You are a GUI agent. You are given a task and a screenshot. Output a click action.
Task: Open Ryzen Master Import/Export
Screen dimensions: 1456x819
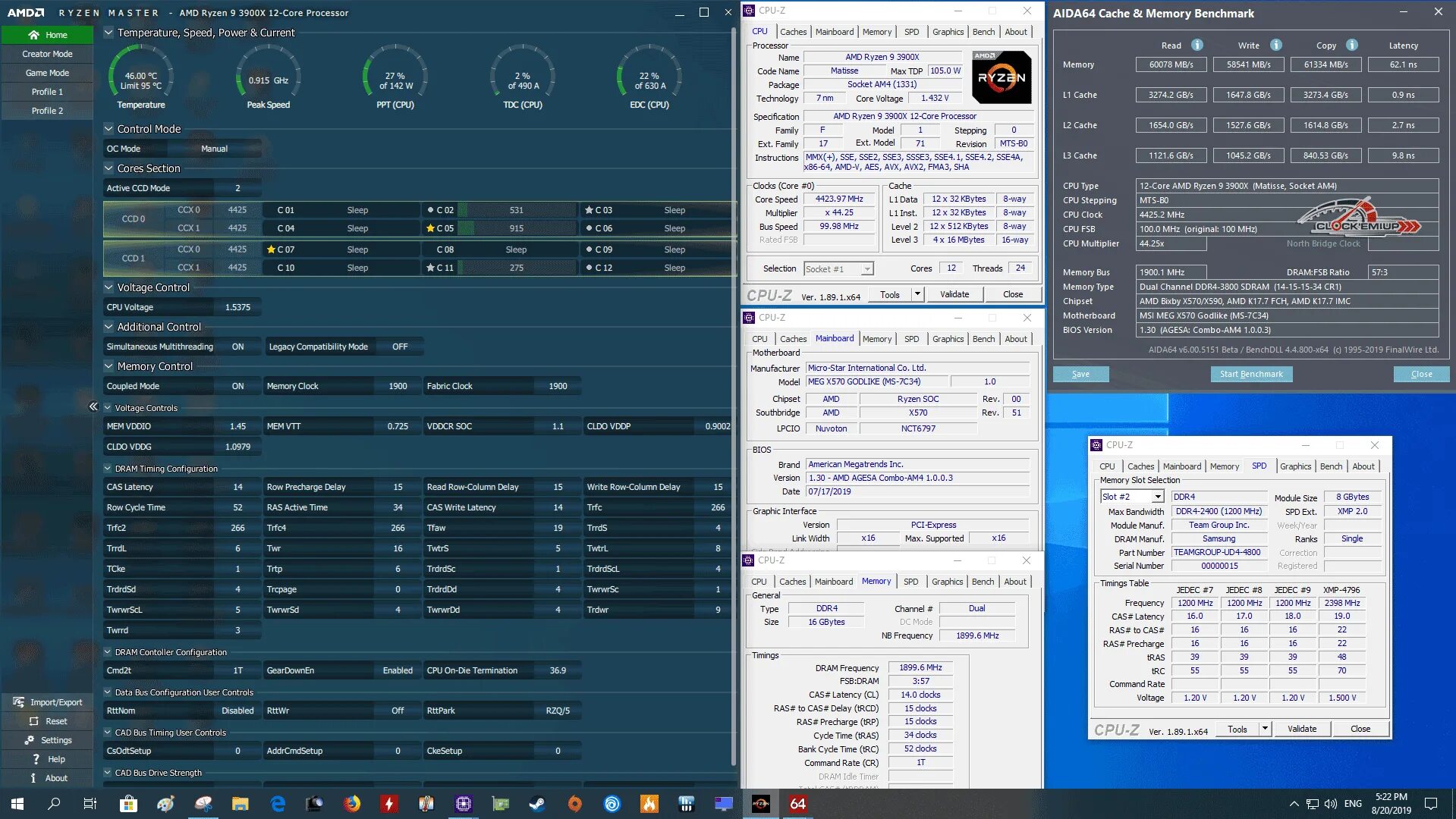(x=48, y=702)
